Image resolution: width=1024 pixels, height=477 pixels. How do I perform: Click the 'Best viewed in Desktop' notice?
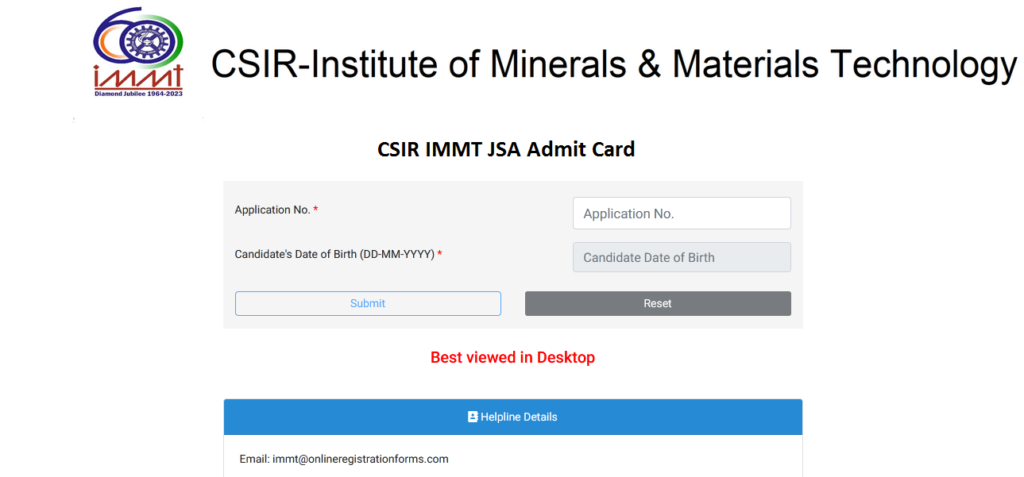(x=513, y=357)
